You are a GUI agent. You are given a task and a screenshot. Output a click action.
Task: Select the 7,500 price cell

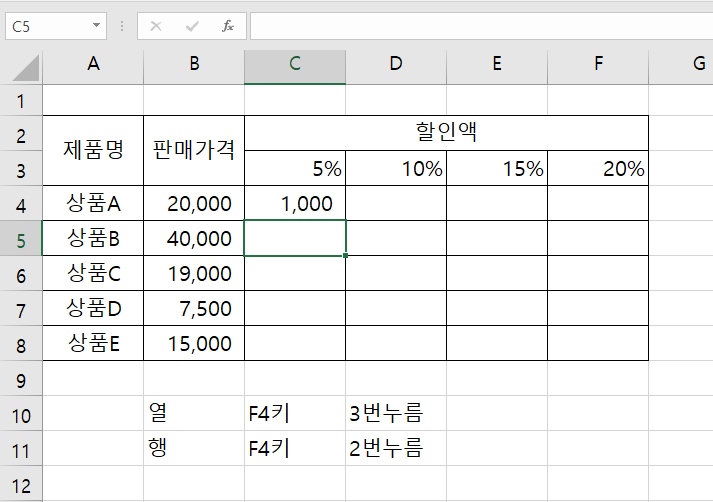[194, 308]
